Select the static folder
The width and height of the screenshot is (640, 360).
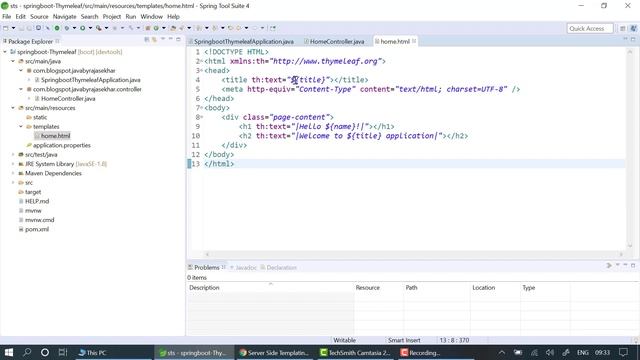click(x=40, y=117)
